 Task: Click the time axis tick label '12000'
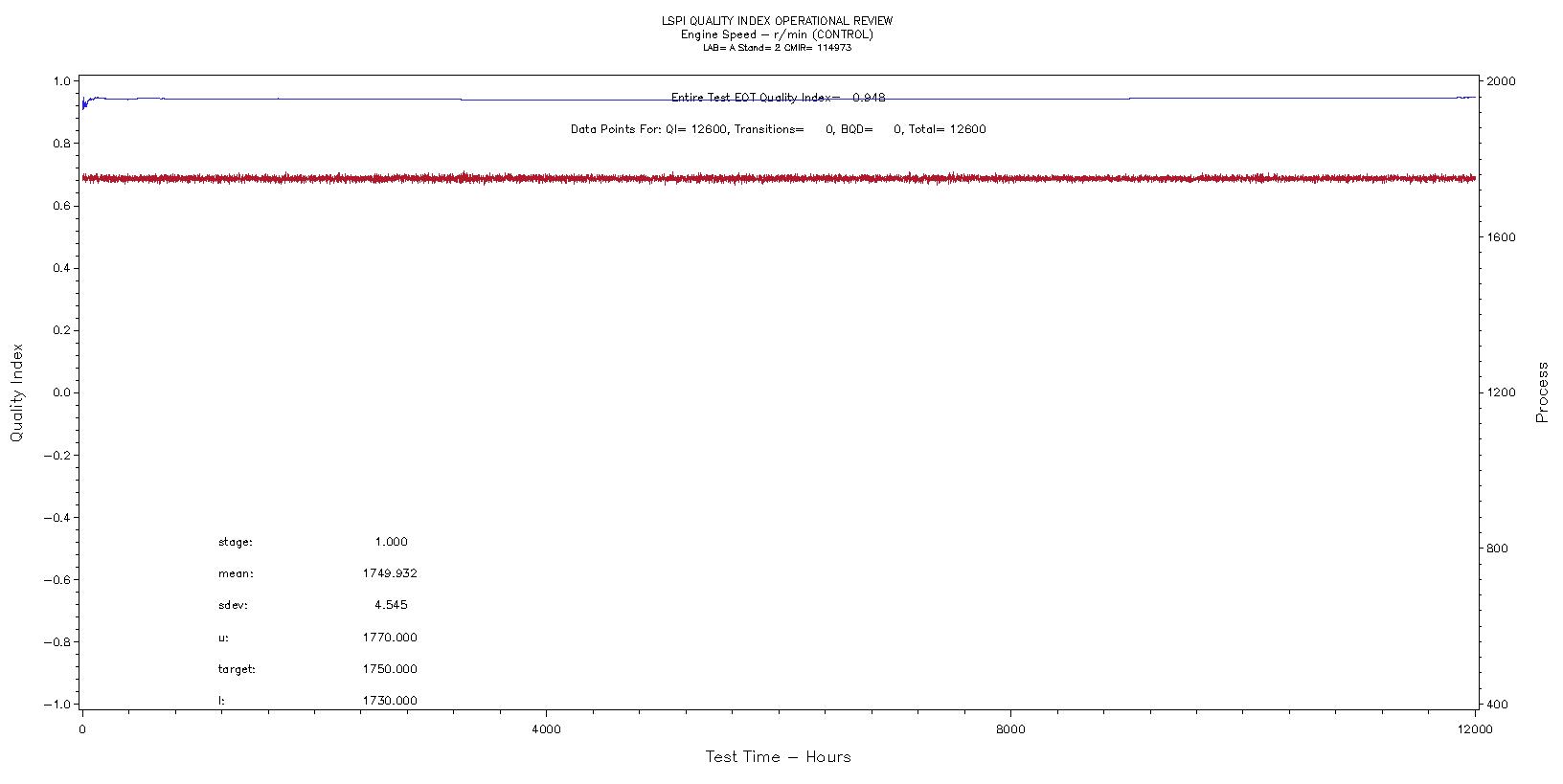1475,729
